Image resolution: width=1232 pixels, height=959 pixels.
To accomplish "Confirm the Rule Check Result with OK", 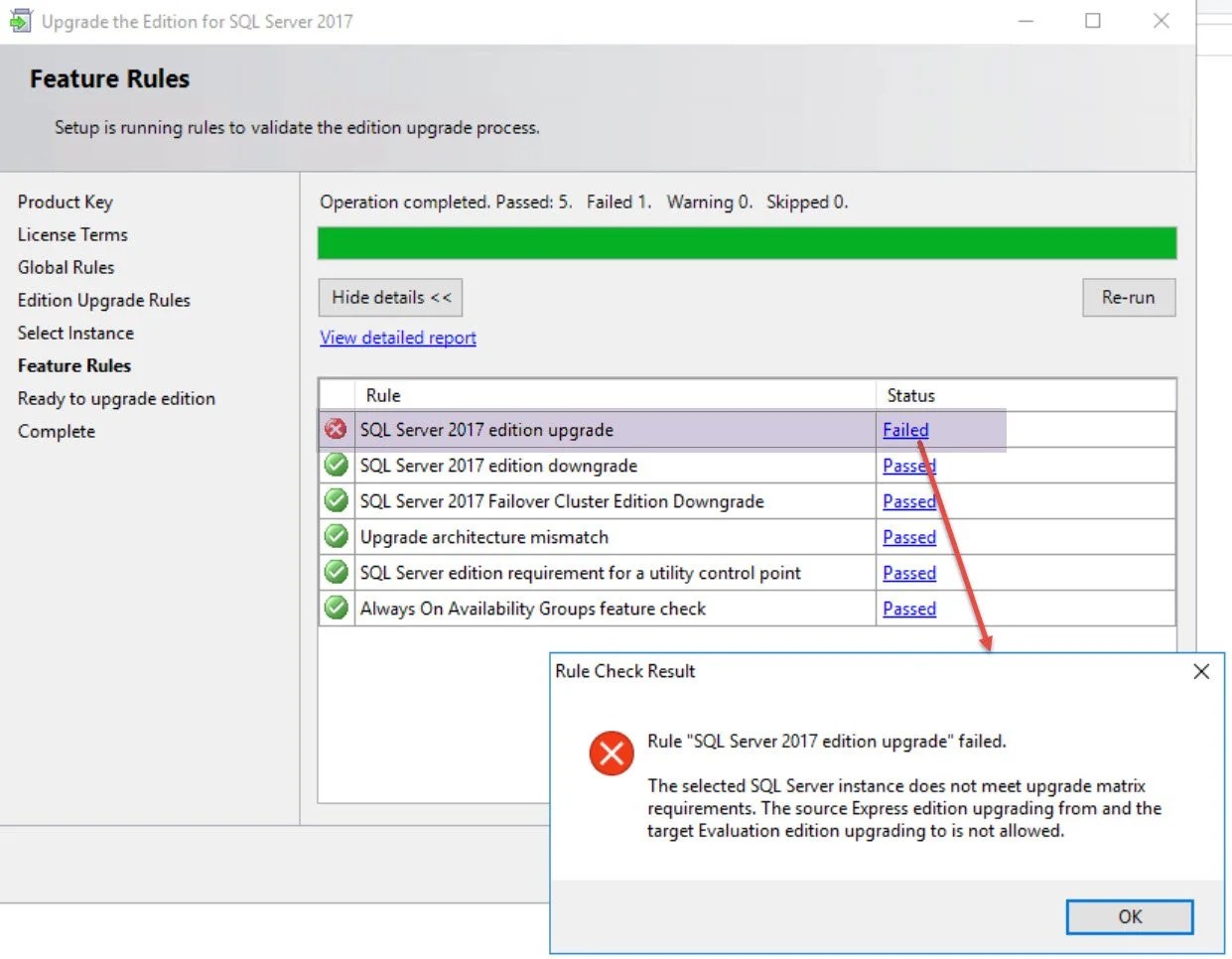I will coord(1129,916).
